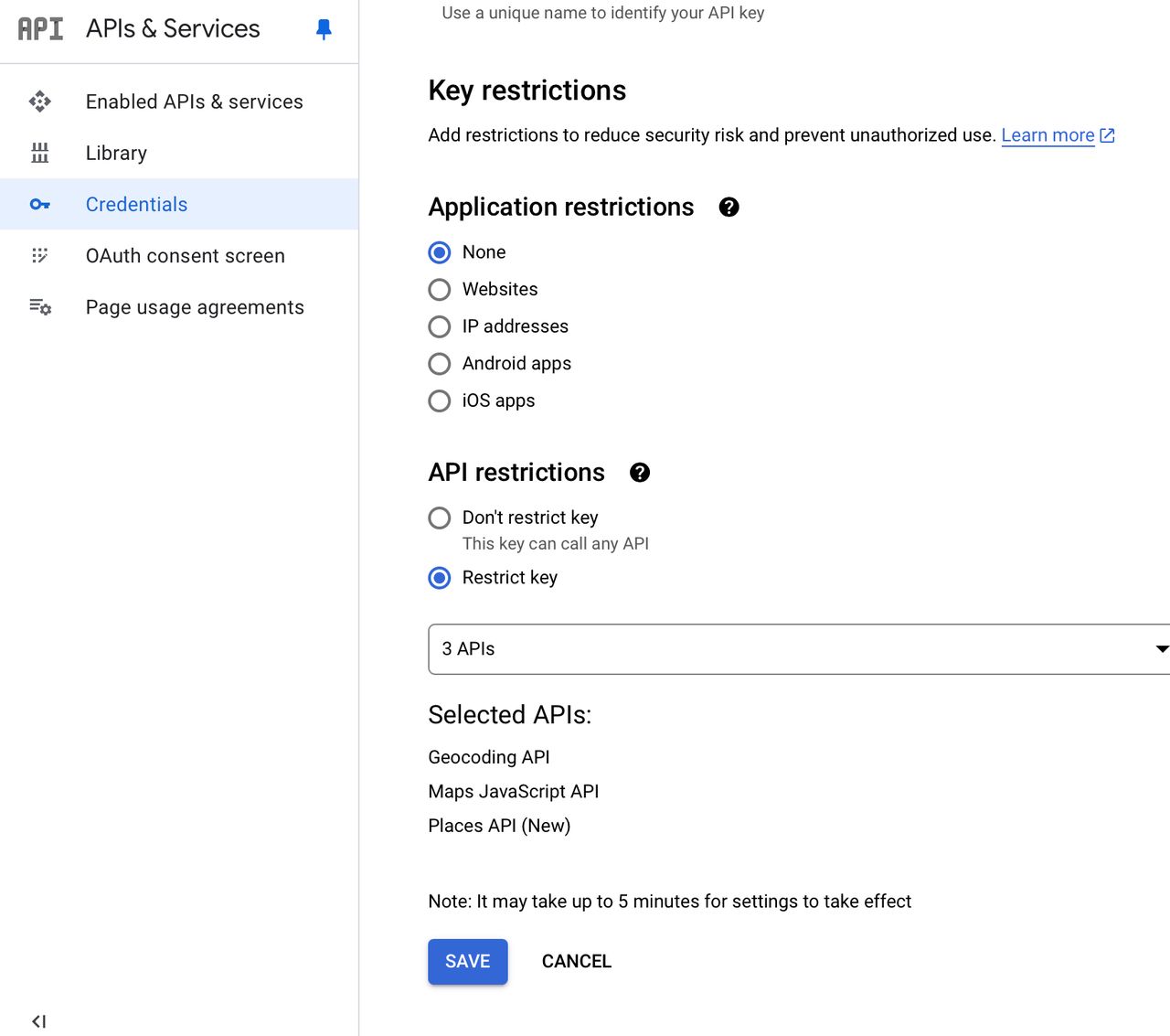Click the APIs & Services pin icon

323,28
